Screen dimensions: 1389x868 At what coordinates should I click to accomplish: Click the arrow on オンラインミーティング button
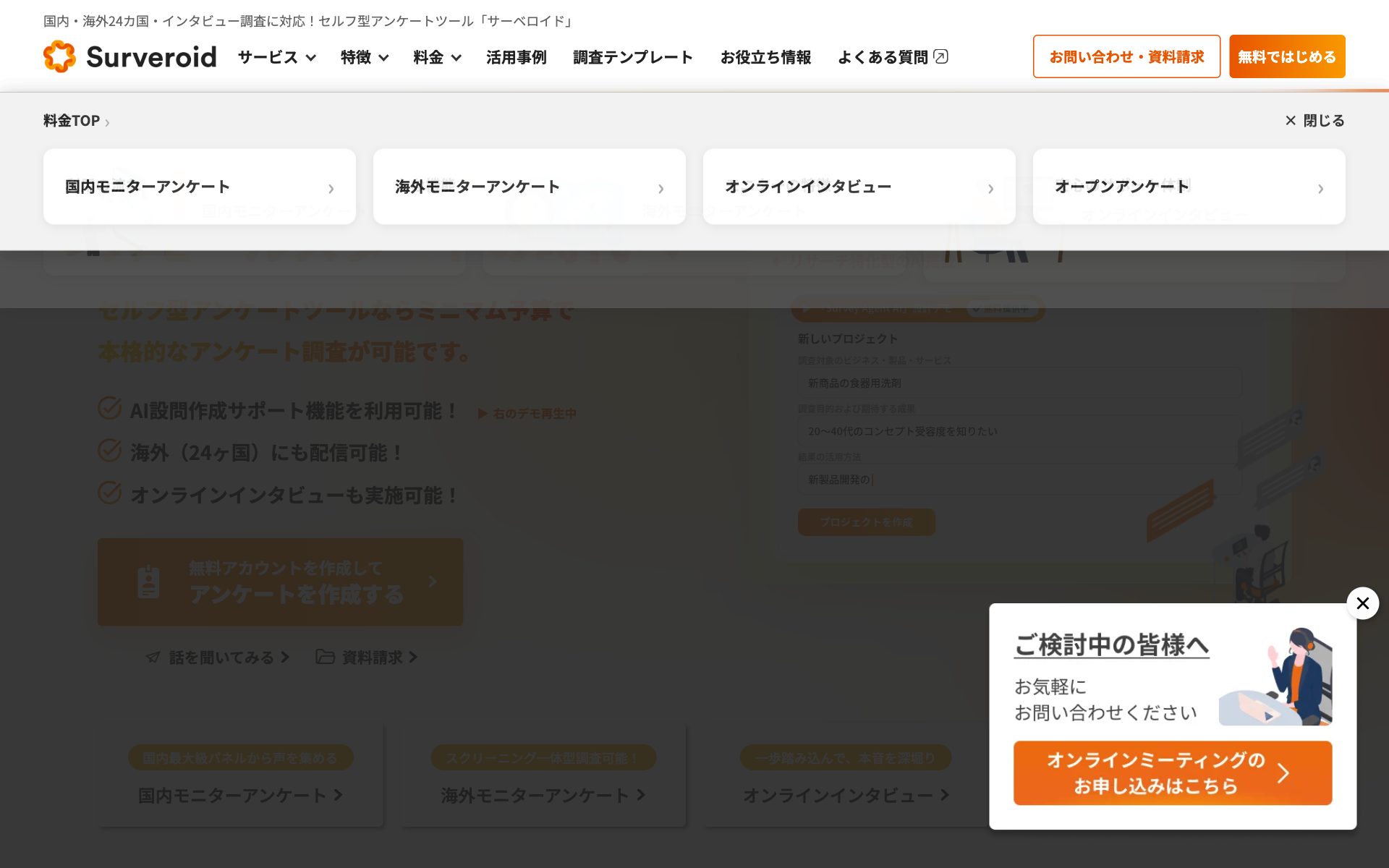coord(1283,773)
